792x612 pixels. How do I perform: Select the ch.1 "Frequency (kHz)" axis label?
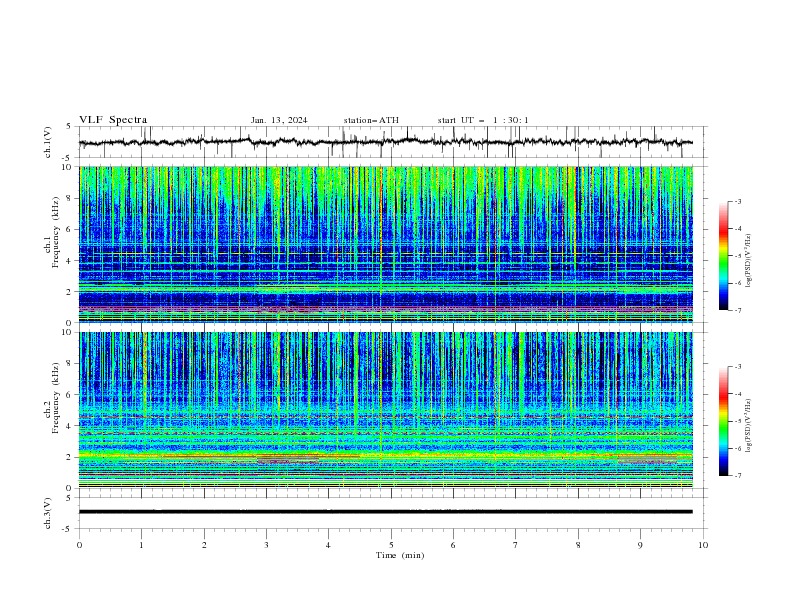[56, 232]
